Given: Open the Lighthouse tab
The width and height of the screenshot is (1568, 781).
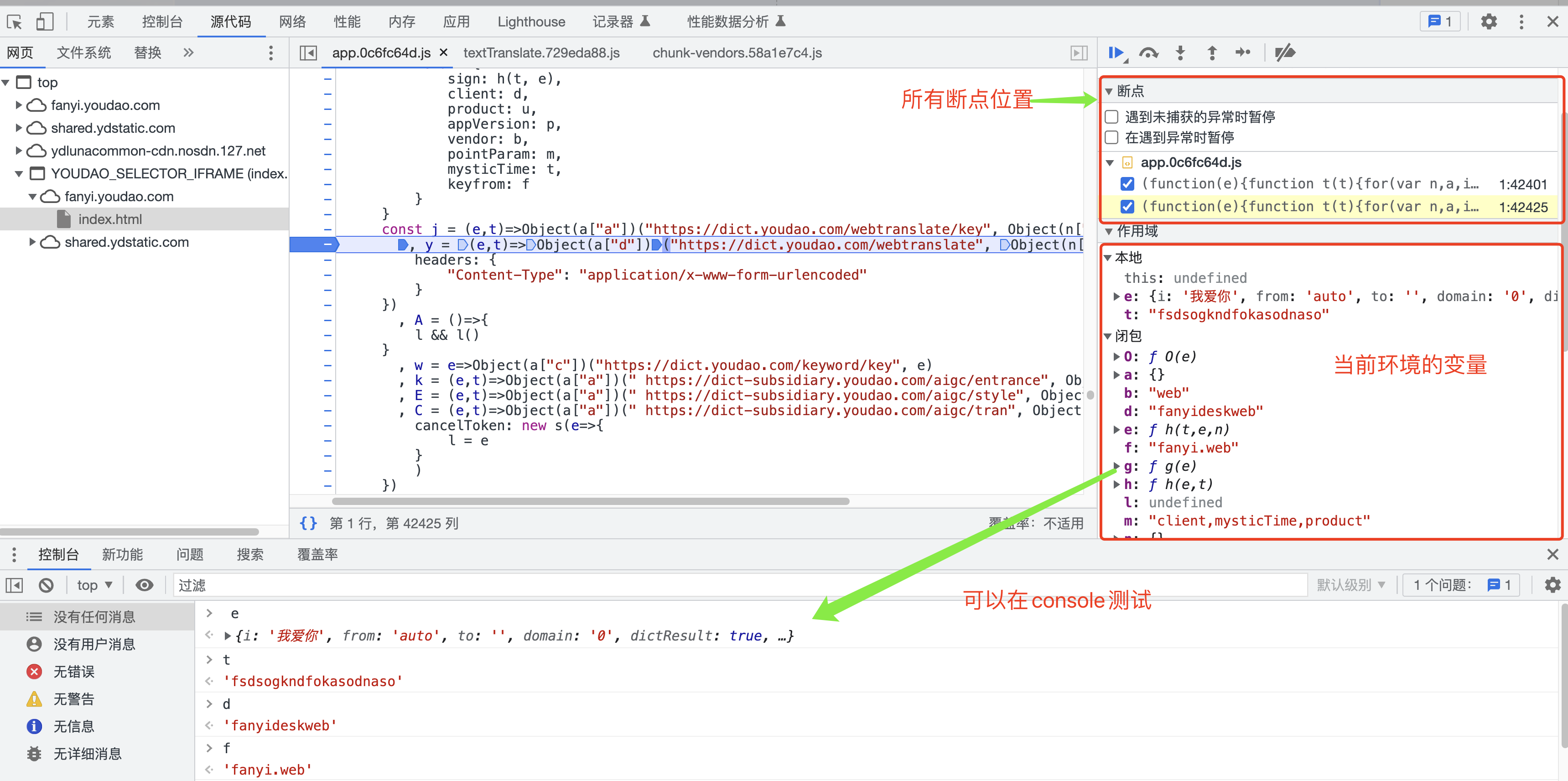Looking at the screenshot, I should (x=531, y=22).
